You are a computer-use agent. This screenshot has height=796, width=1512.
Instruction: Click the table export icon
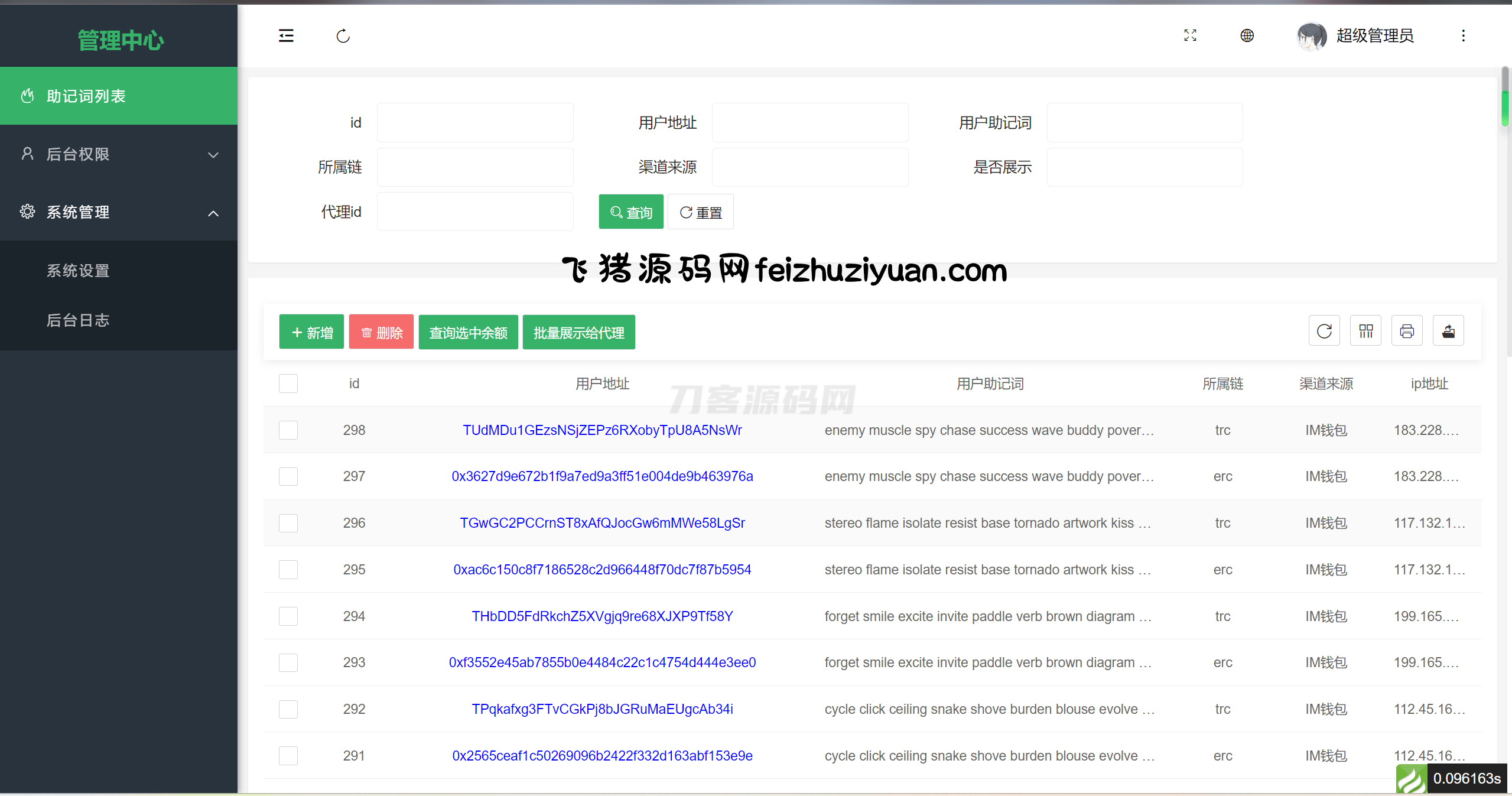(1448, 331)
